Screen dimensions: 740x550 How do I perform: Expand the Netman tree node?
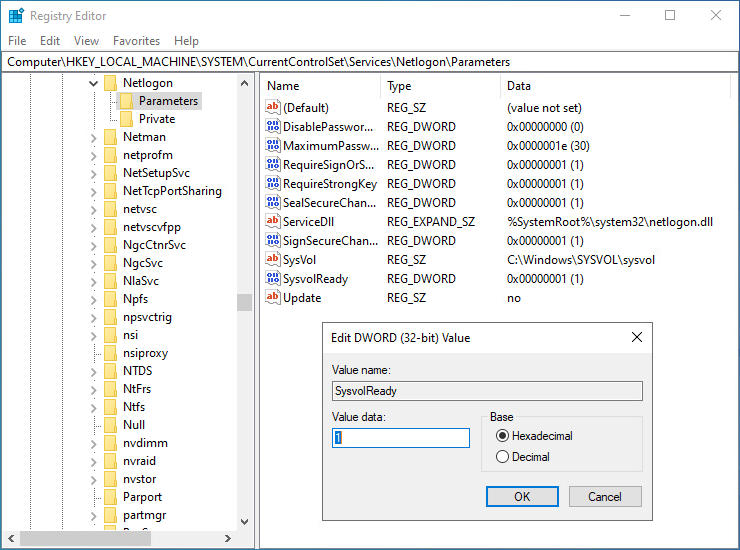[94, 137]
